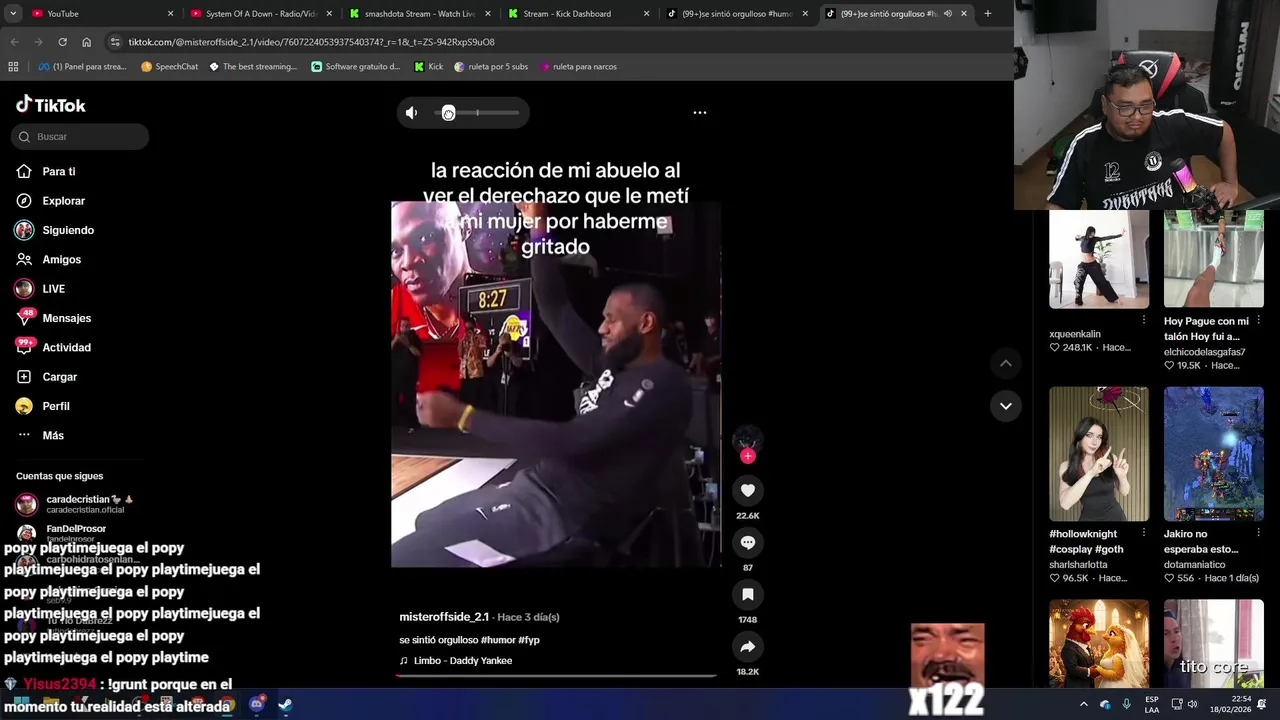Open Cargar upload page

(47, 377)
